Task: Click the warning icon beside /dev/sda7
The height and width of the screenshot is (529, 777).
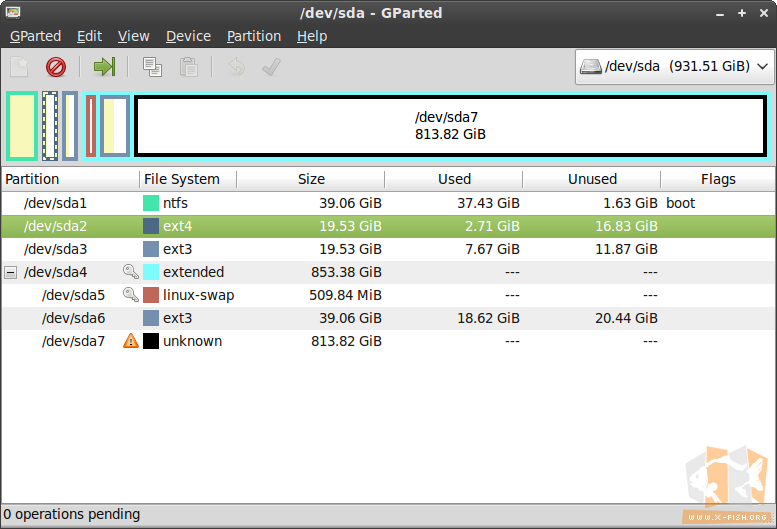Action: (130, 341)
